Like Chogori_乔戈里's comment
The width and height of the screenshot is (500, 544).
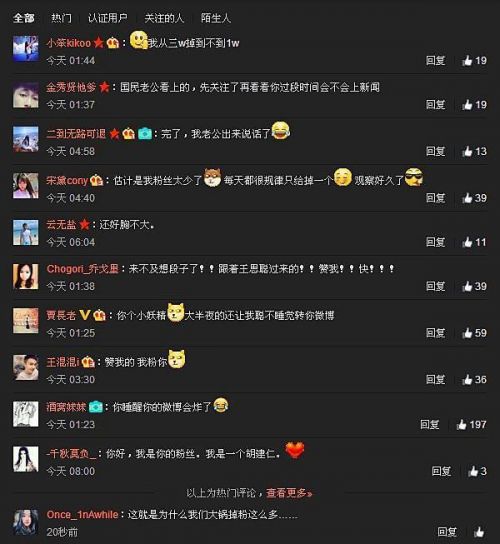pyautogui.click(x=474, y=286)
